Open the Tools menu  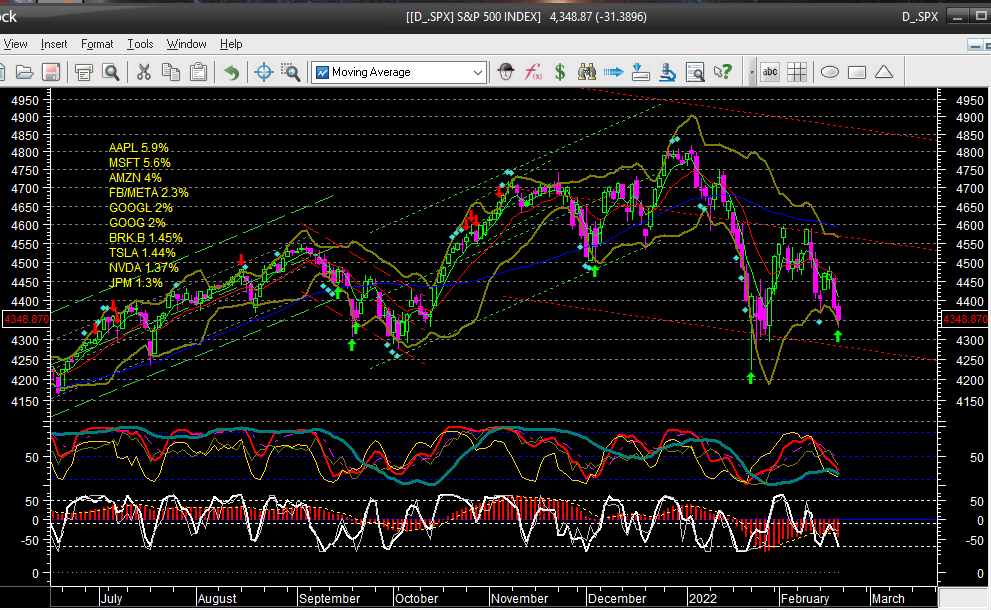pyautogui.click(x=140, y=44)
